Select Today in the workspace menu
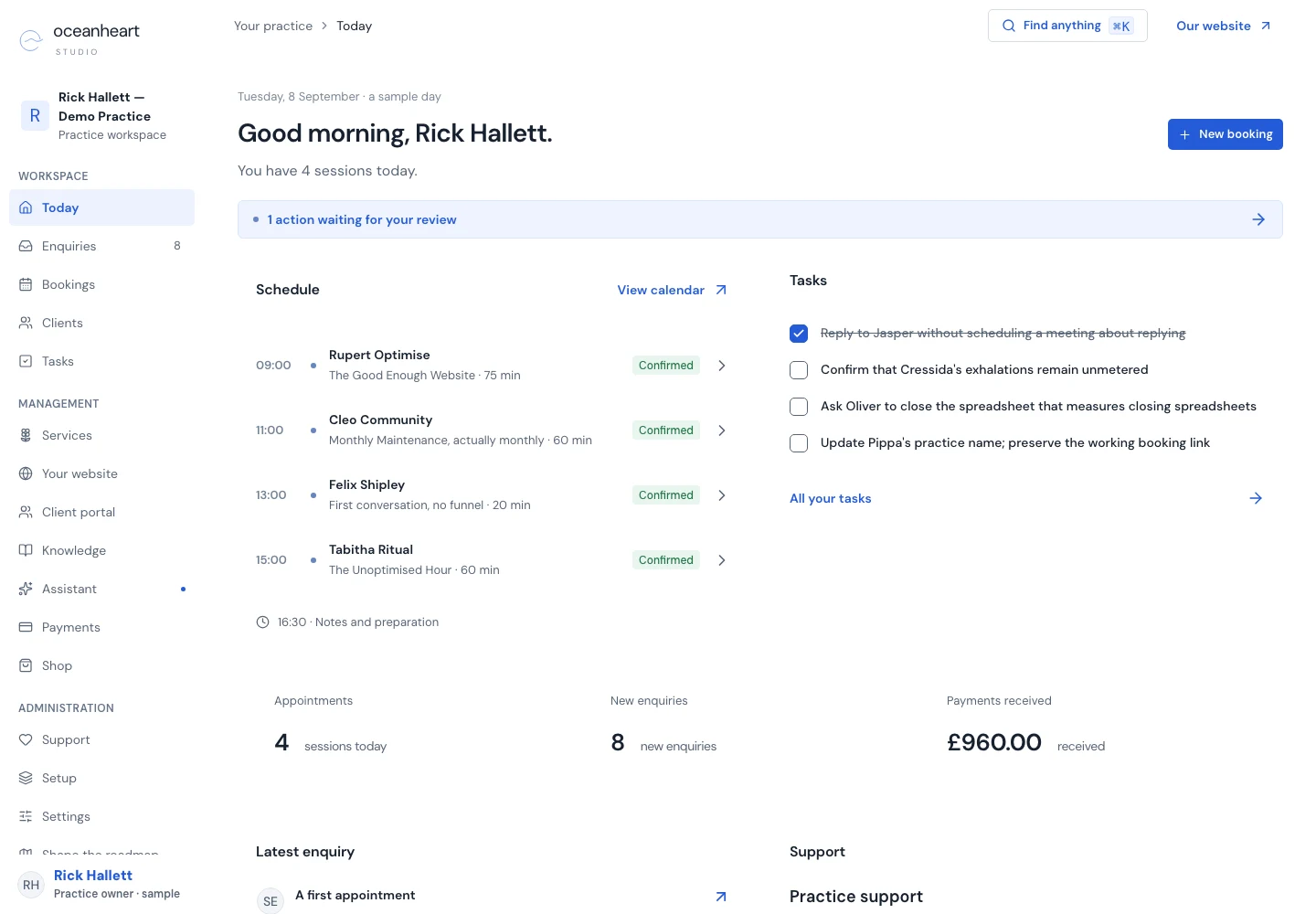This screenshot has height=914, width=1316. click(101, 207)
